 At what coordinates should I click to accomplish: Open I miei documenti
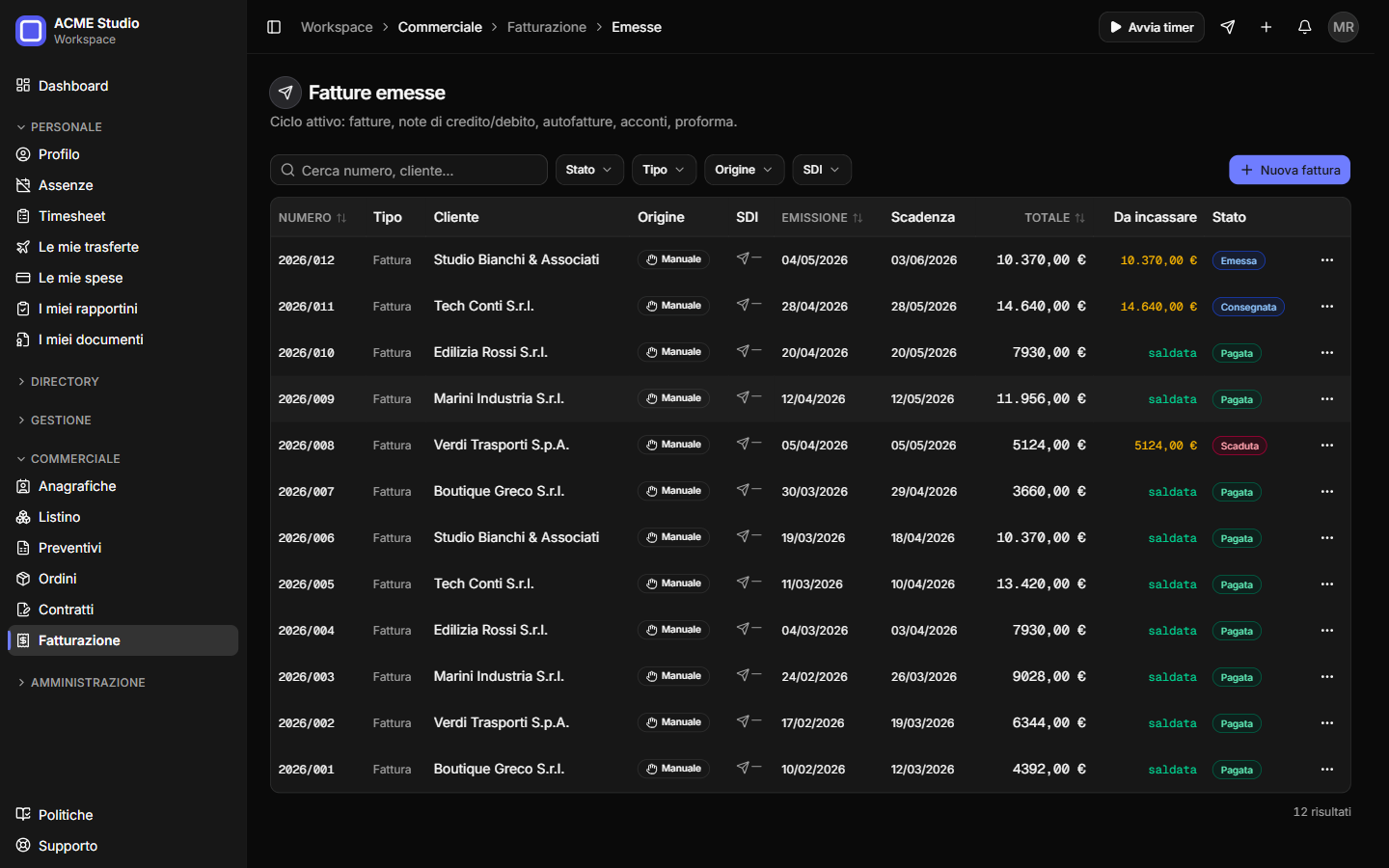coord(123,339)
